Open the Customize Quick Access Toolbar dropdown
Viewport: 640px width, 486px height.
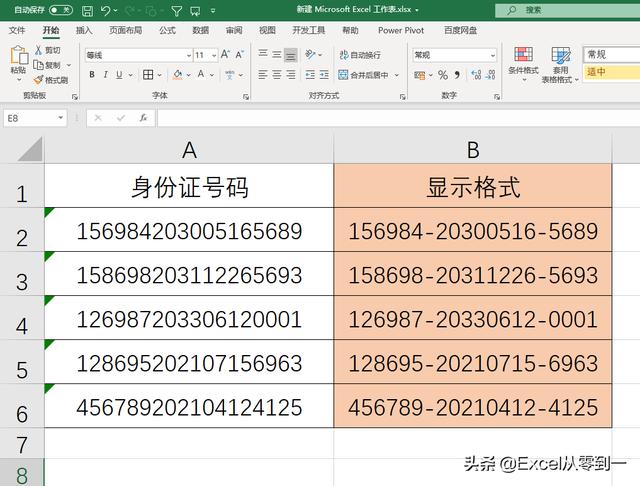click(x=213, y=11)
